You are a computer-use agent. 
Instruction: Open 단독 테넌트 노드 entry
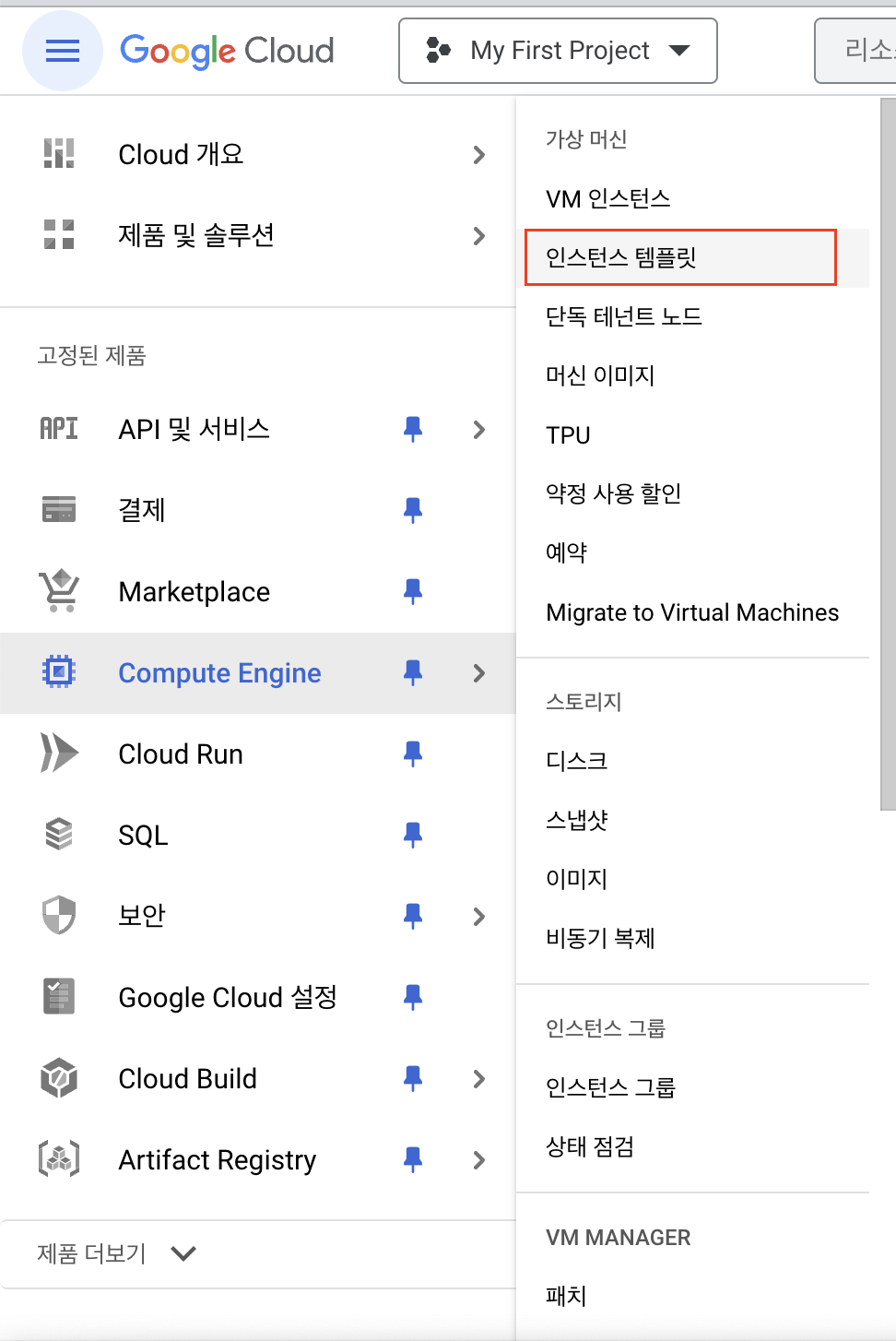[x=623, y=316]
